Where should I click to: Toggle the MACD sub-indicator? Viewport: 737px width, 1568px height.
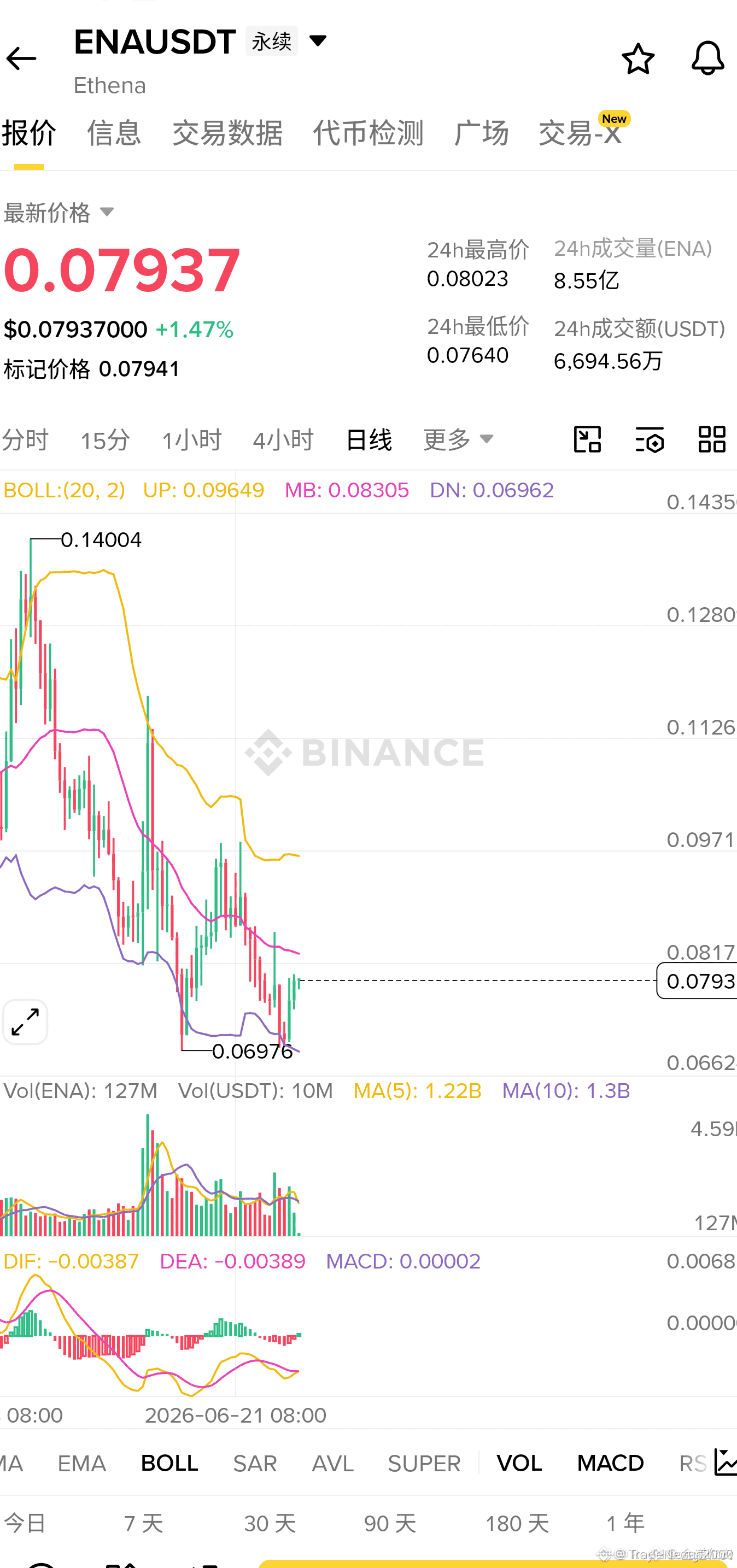point(610,1463)
